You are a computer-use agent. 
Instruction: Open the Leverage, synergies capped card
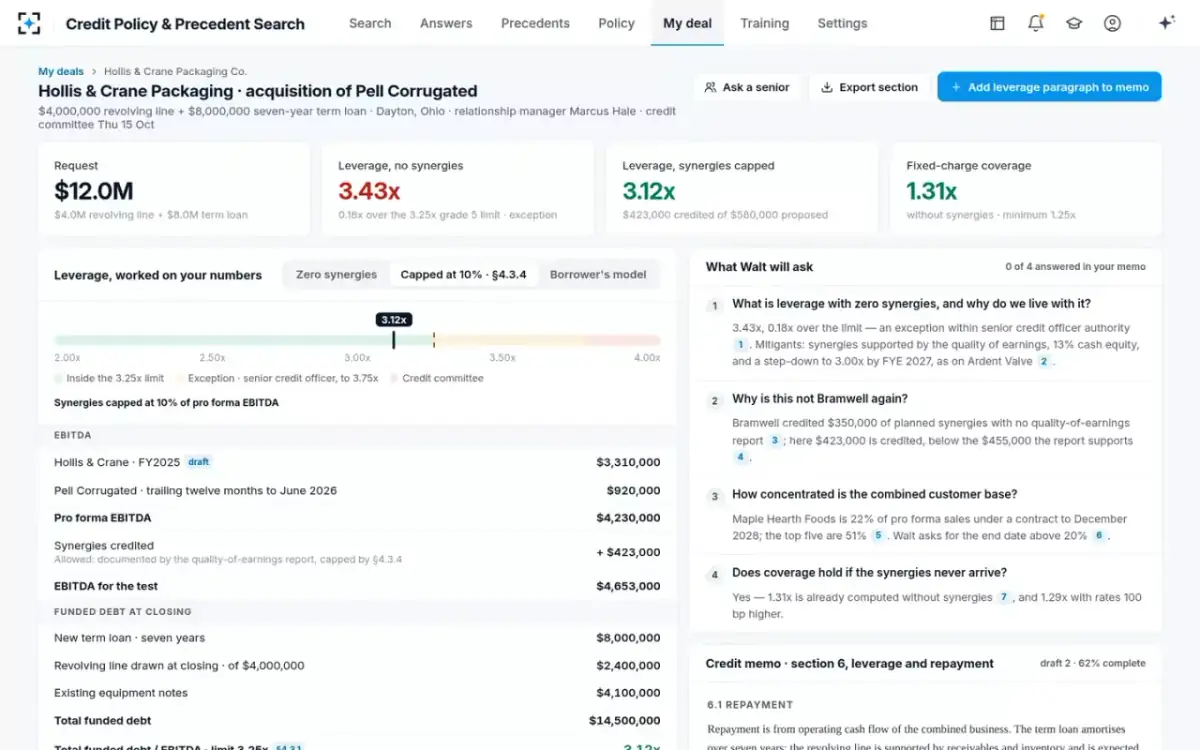(742, 189)
